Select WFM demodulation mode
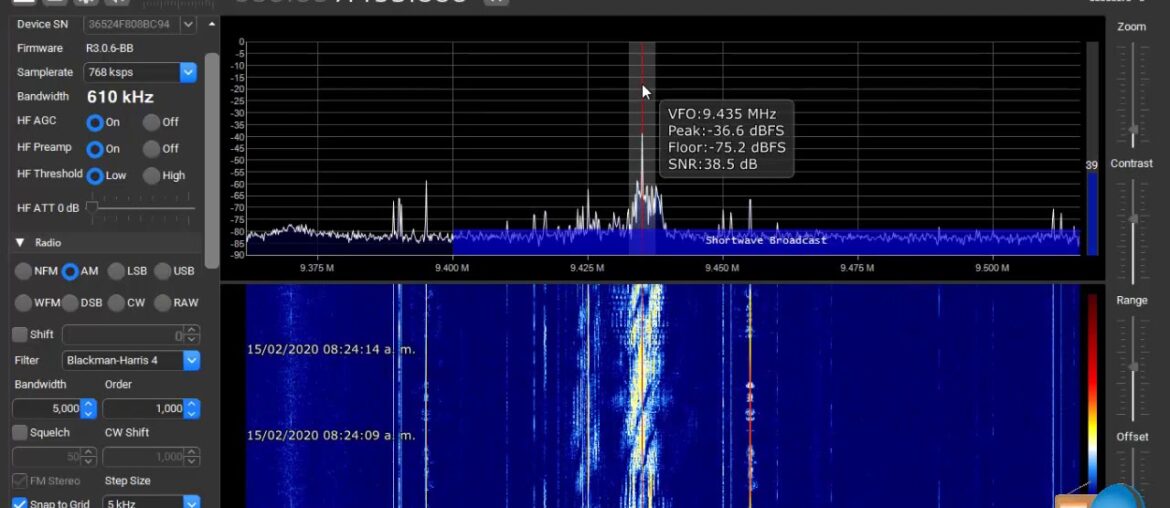Image resolution: width=1170 pixels, height=508 pixels. click(x=24, y=303)
